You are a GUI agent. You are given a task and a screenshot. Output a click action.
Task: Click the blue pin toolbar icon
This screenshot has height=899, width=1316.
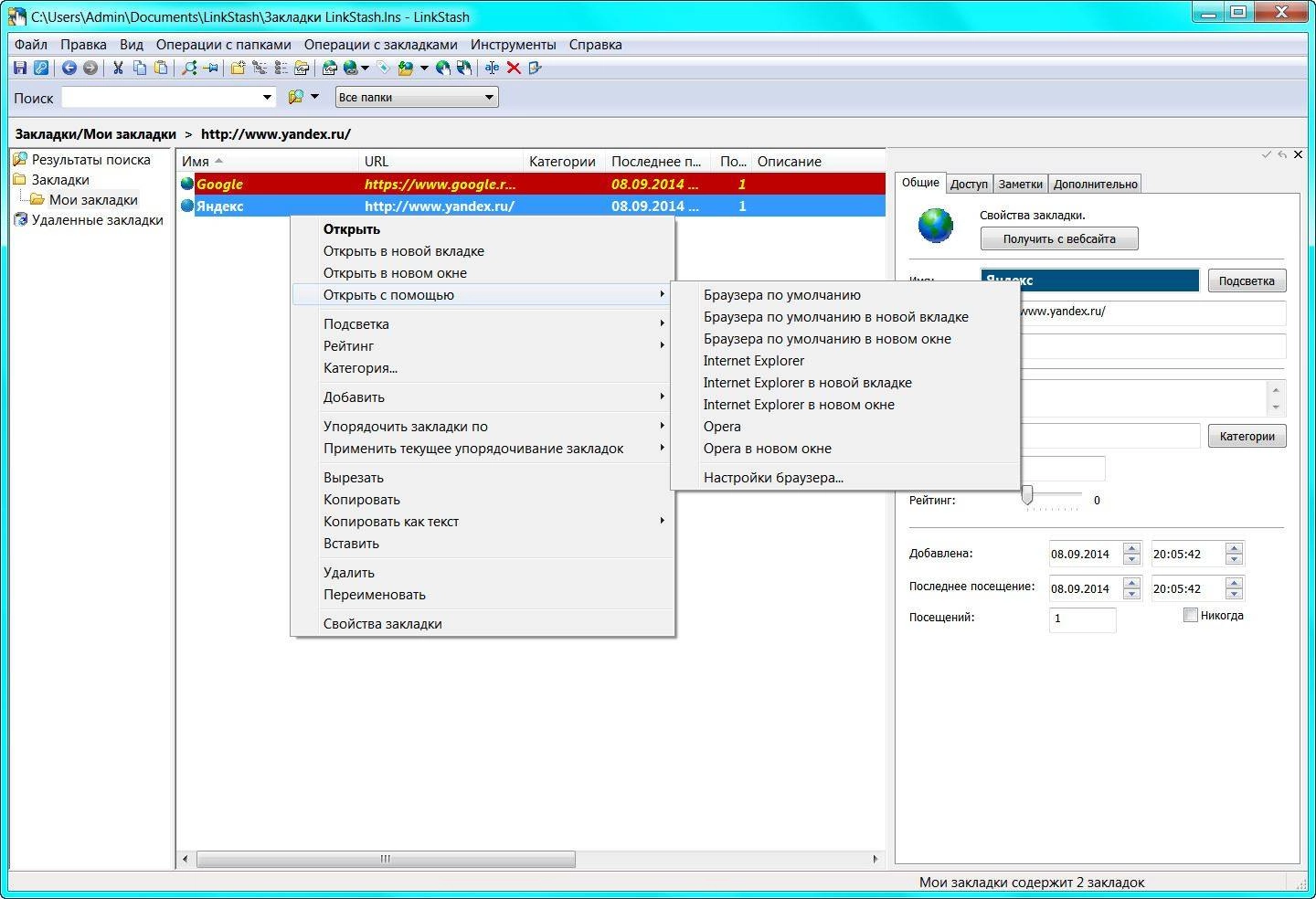[x=210, y=68]
